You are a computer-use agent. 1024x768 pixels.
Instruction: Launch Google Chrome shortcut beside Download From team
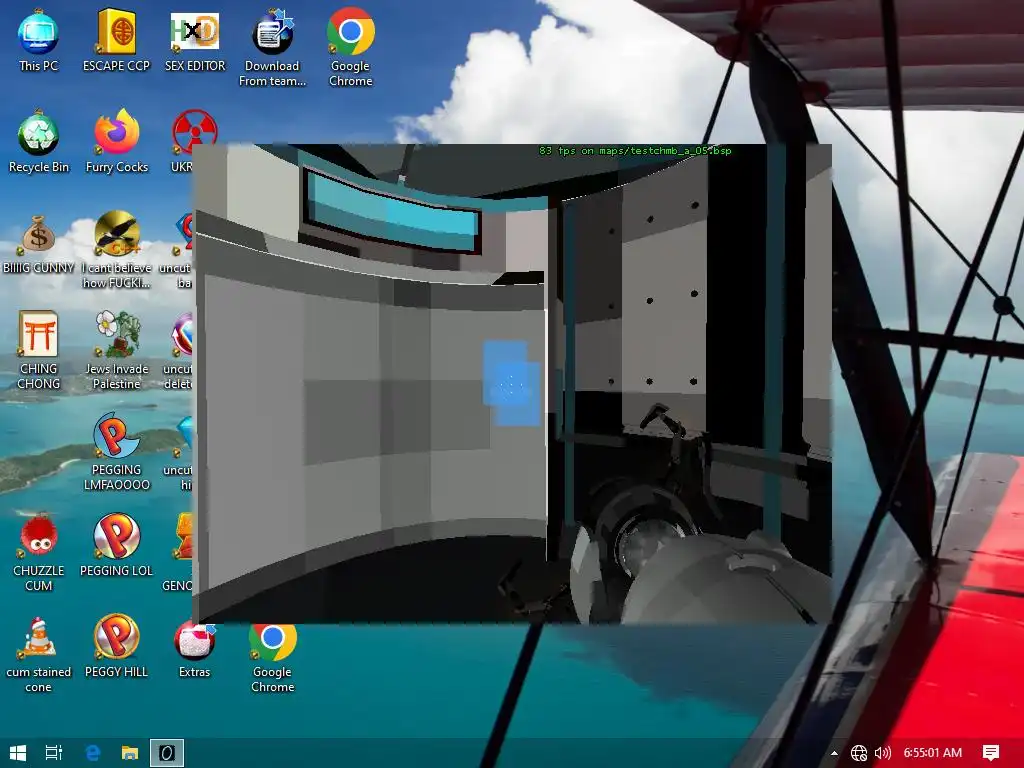(x=351, y=48)
